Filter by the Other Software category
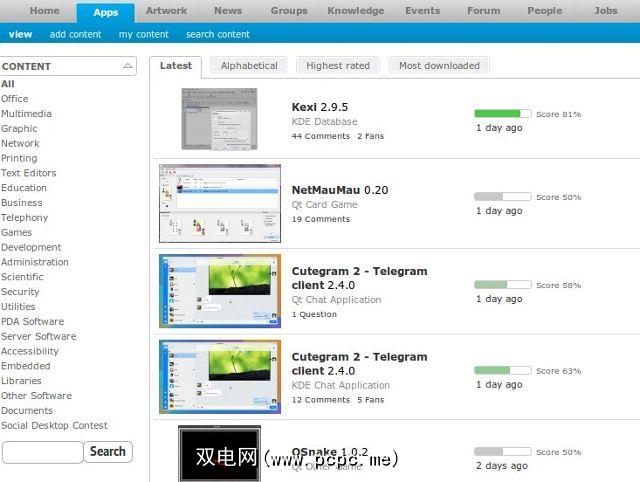The width and height of the screenshot is (640, 482). (36, 396)
